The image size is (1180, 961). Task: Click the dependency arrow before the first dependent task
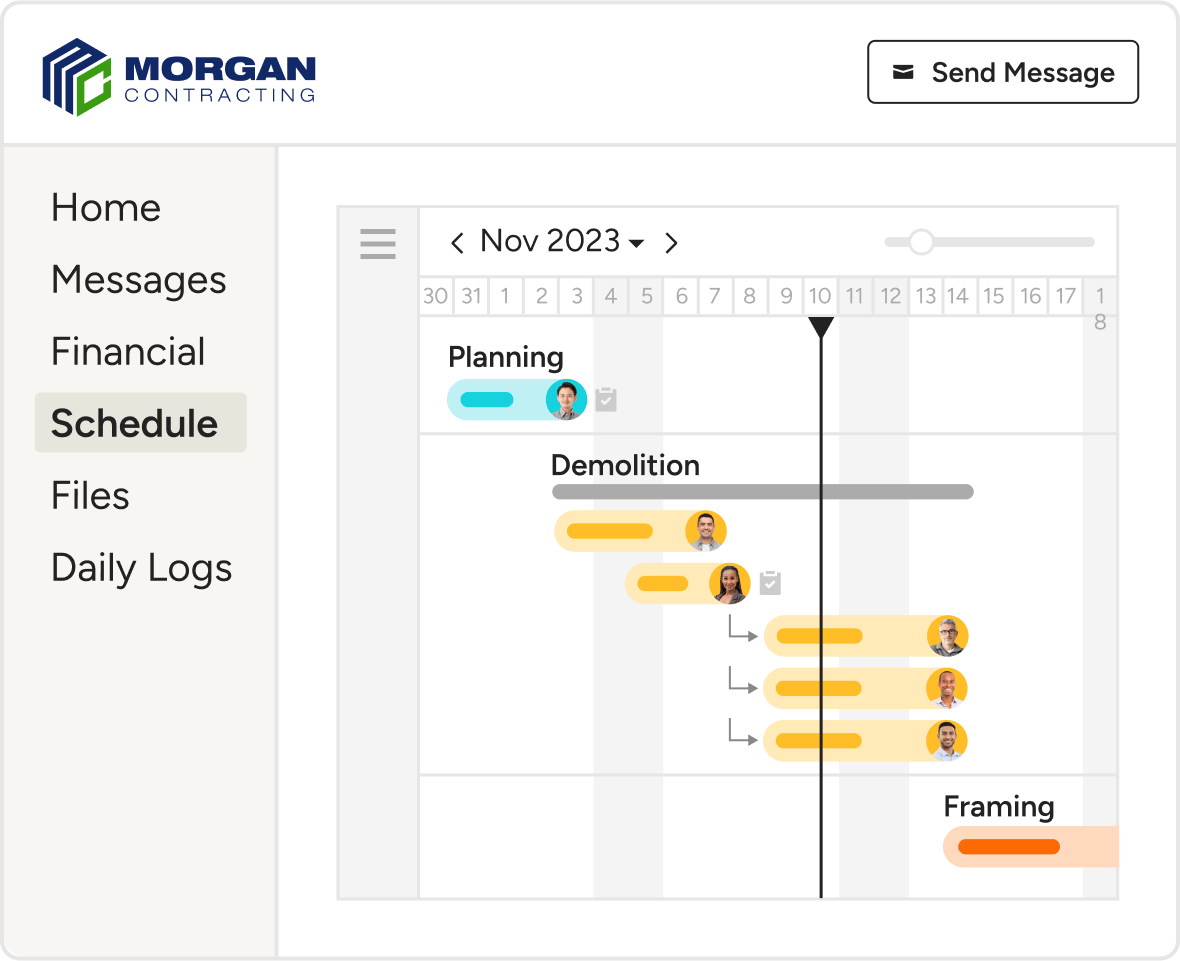point(743,629)
